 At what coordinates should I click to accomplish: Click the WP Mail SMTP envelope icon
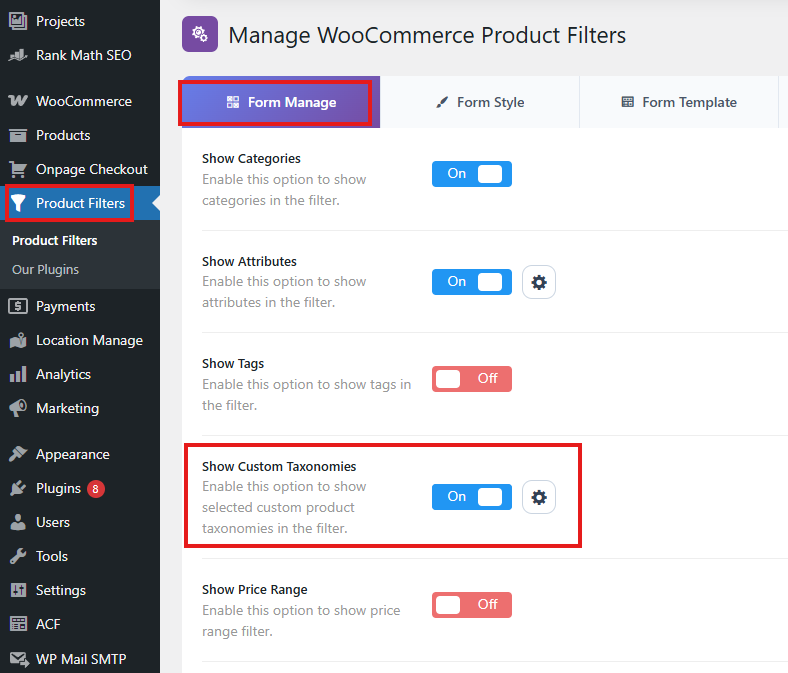coord(19,658)
